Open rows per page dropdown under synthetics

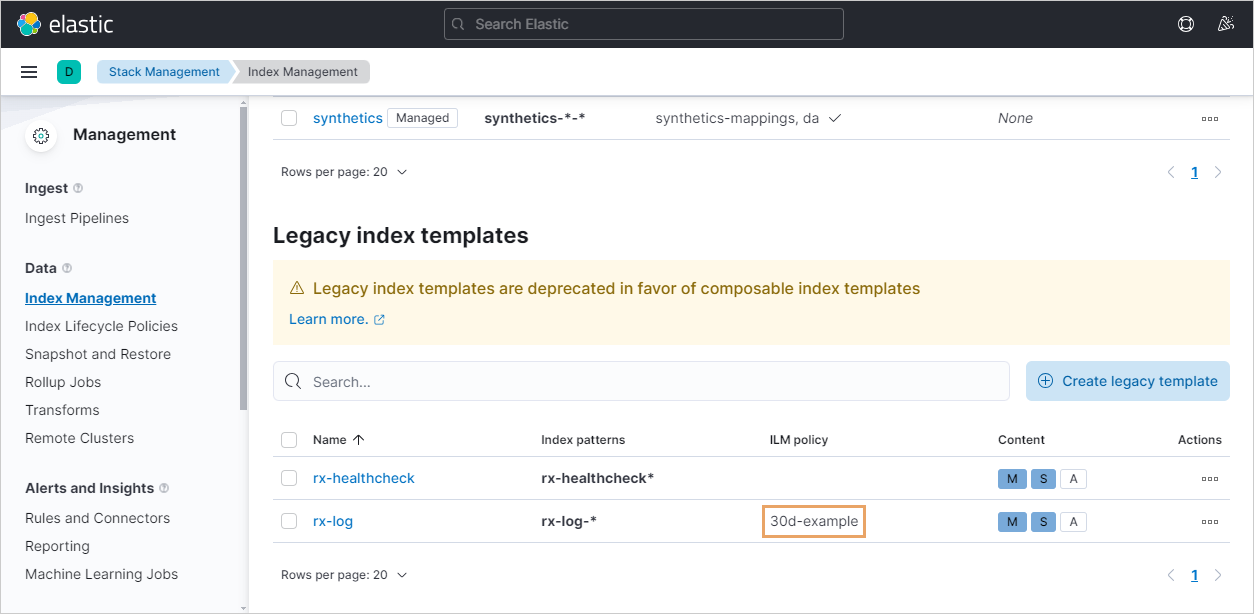click(x=344, y=172)
